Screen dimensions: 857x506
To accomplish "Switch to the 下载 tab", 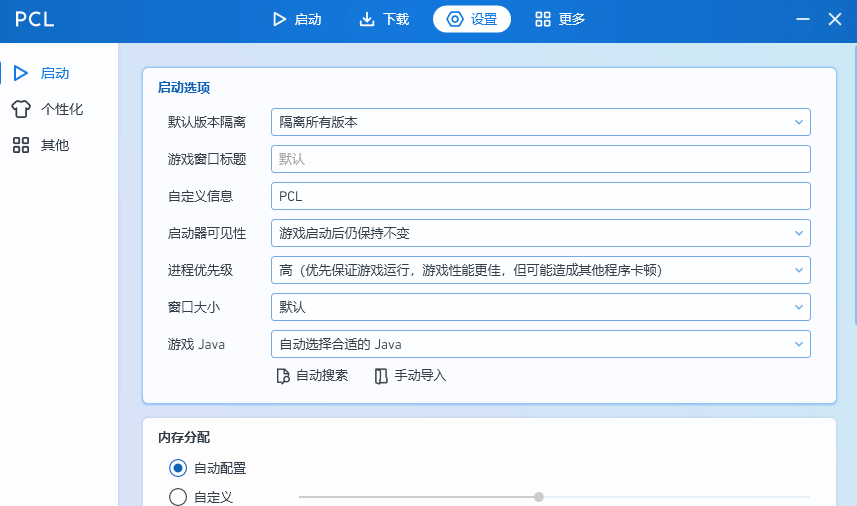I will (x=384, y=19).
